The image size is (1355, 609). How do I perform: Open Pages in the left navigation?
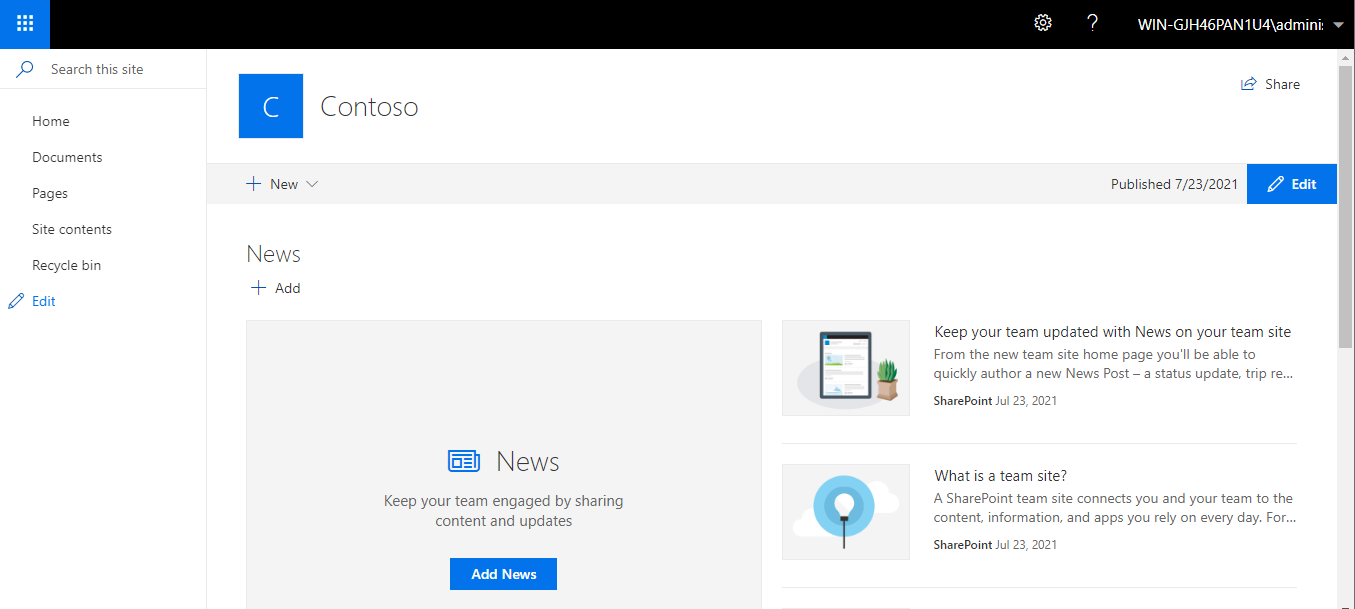coord(50,193)
